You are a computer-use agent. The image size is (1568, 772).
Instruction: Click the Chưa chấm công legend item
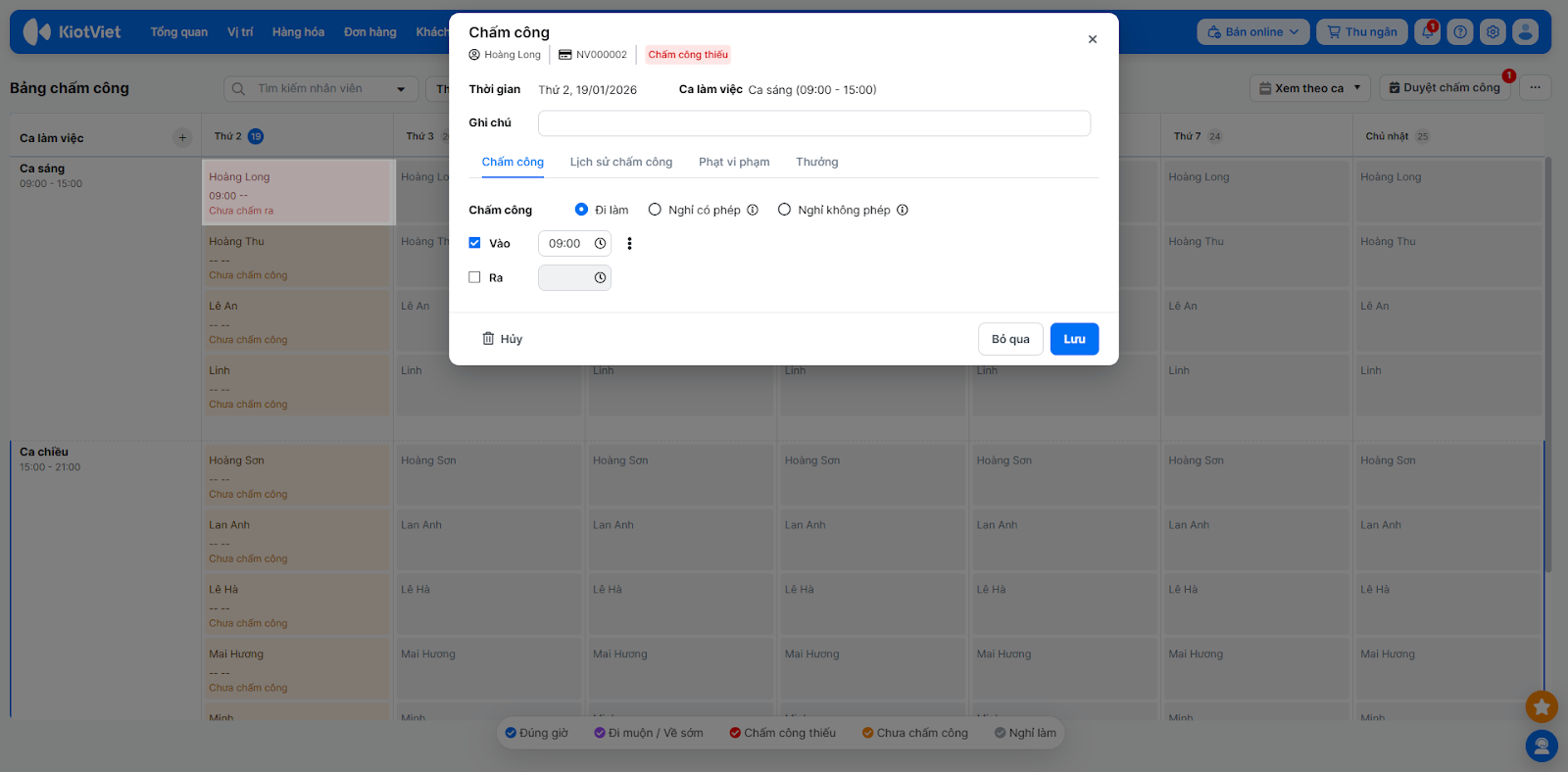coord(915,733)
